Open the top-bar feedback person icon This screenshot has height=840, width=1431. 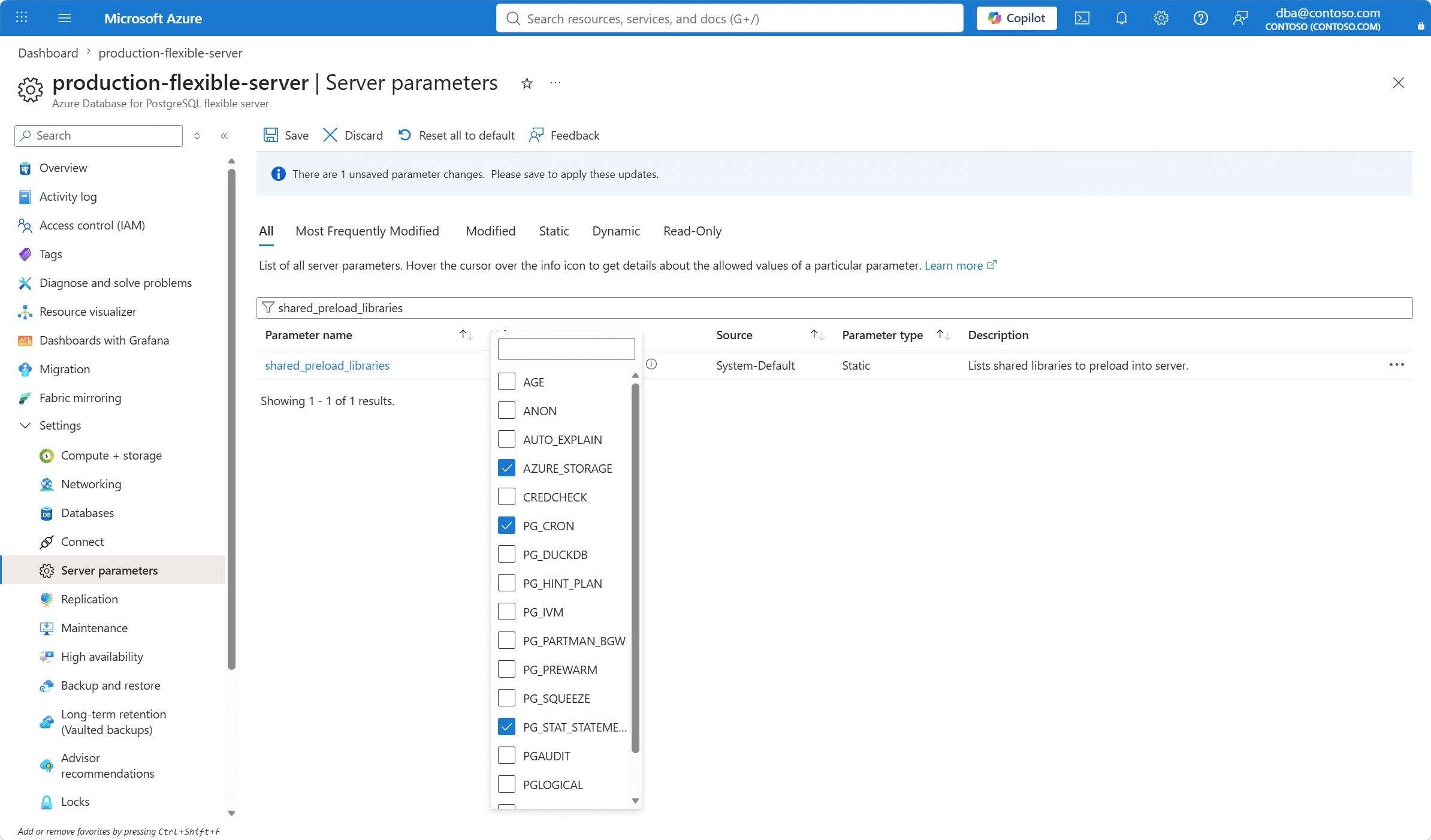pyautogui.click(x=1240, y=18)
